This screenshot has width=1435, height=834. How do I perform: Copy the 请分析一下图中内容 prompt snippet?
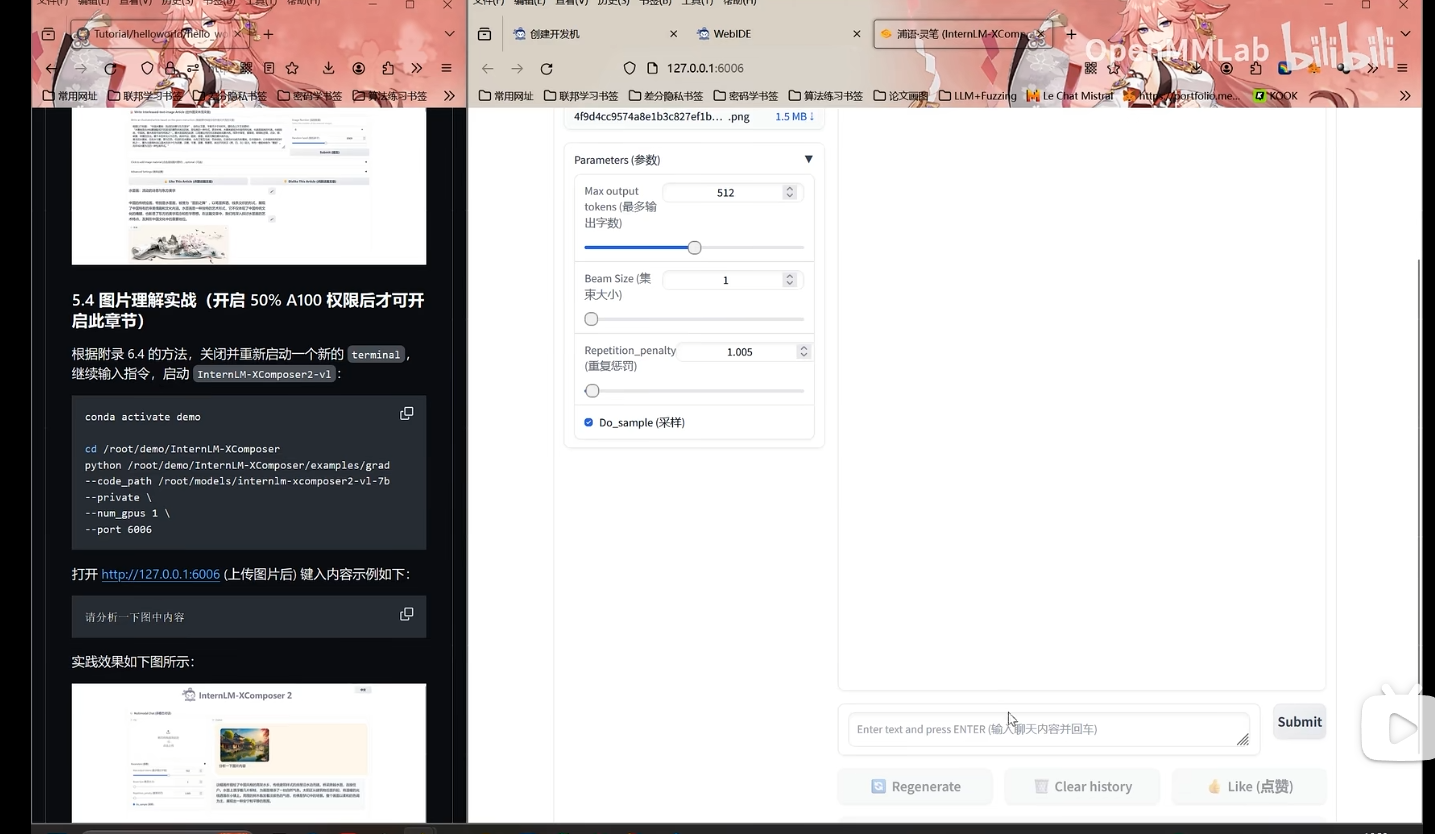[407, 614]
